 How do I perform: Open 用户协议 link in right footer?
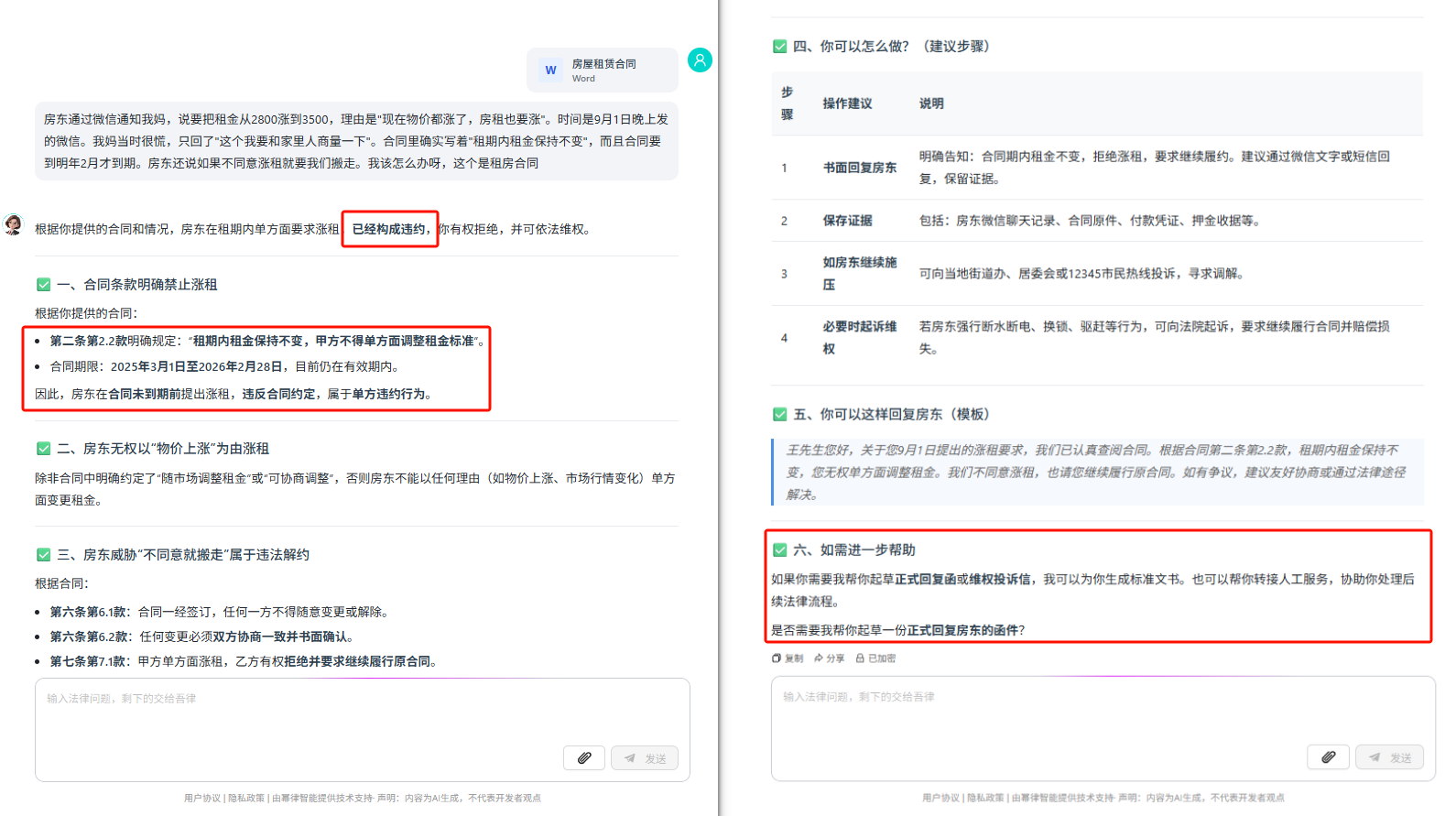tap(940, 799)
